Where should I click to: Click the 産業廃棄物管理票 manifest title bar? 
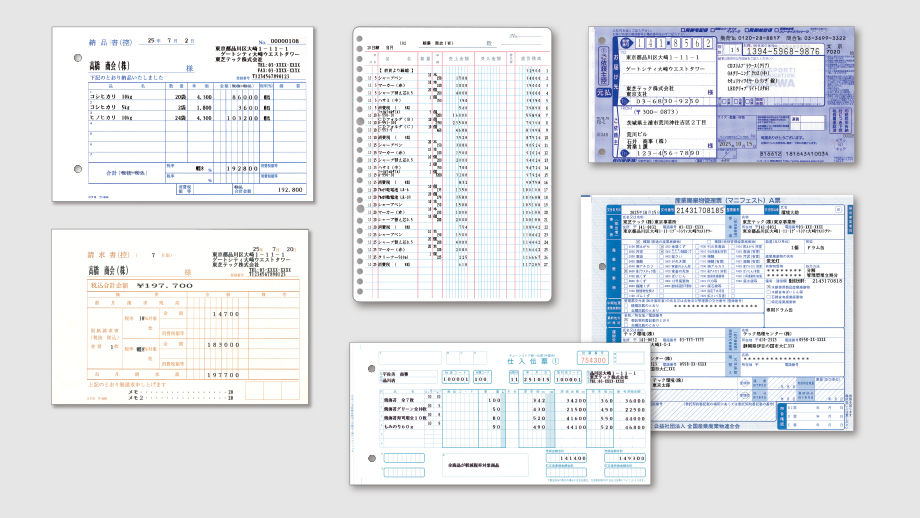734,200
